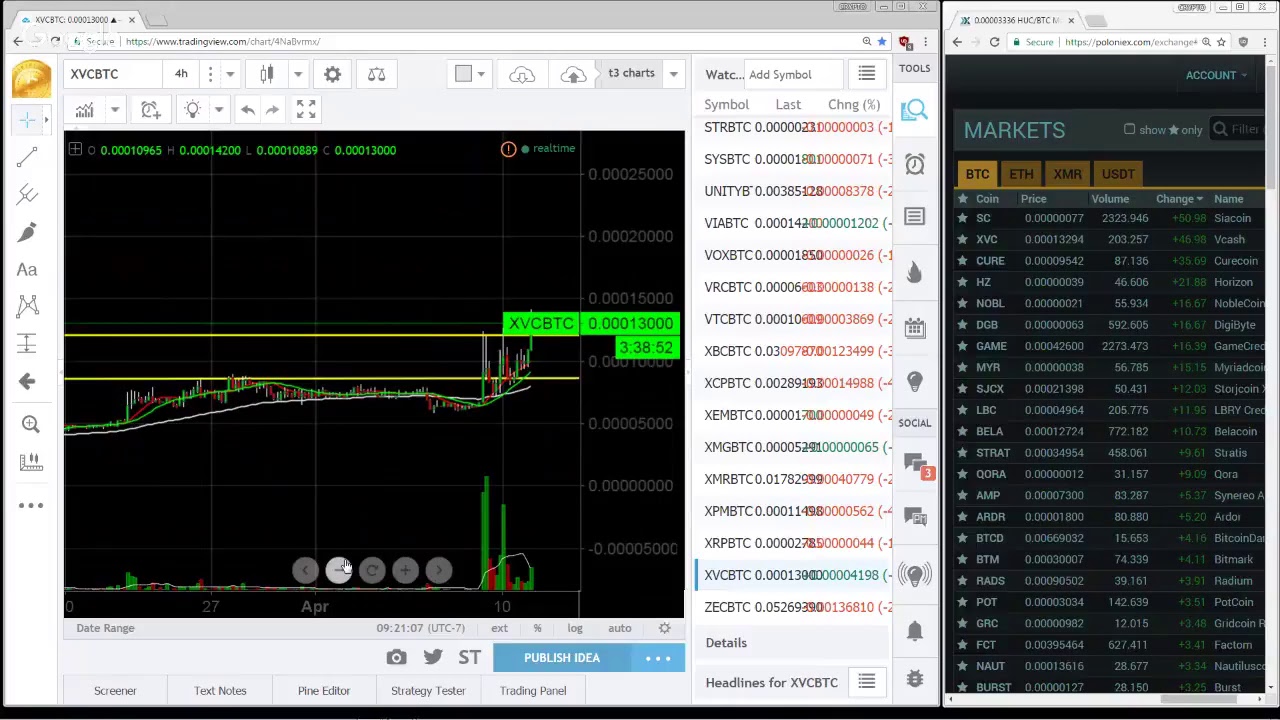Toggle percent scale on chart
Image resolution: width=1280 pixels, height=720 pixels.
pos(537,628)
